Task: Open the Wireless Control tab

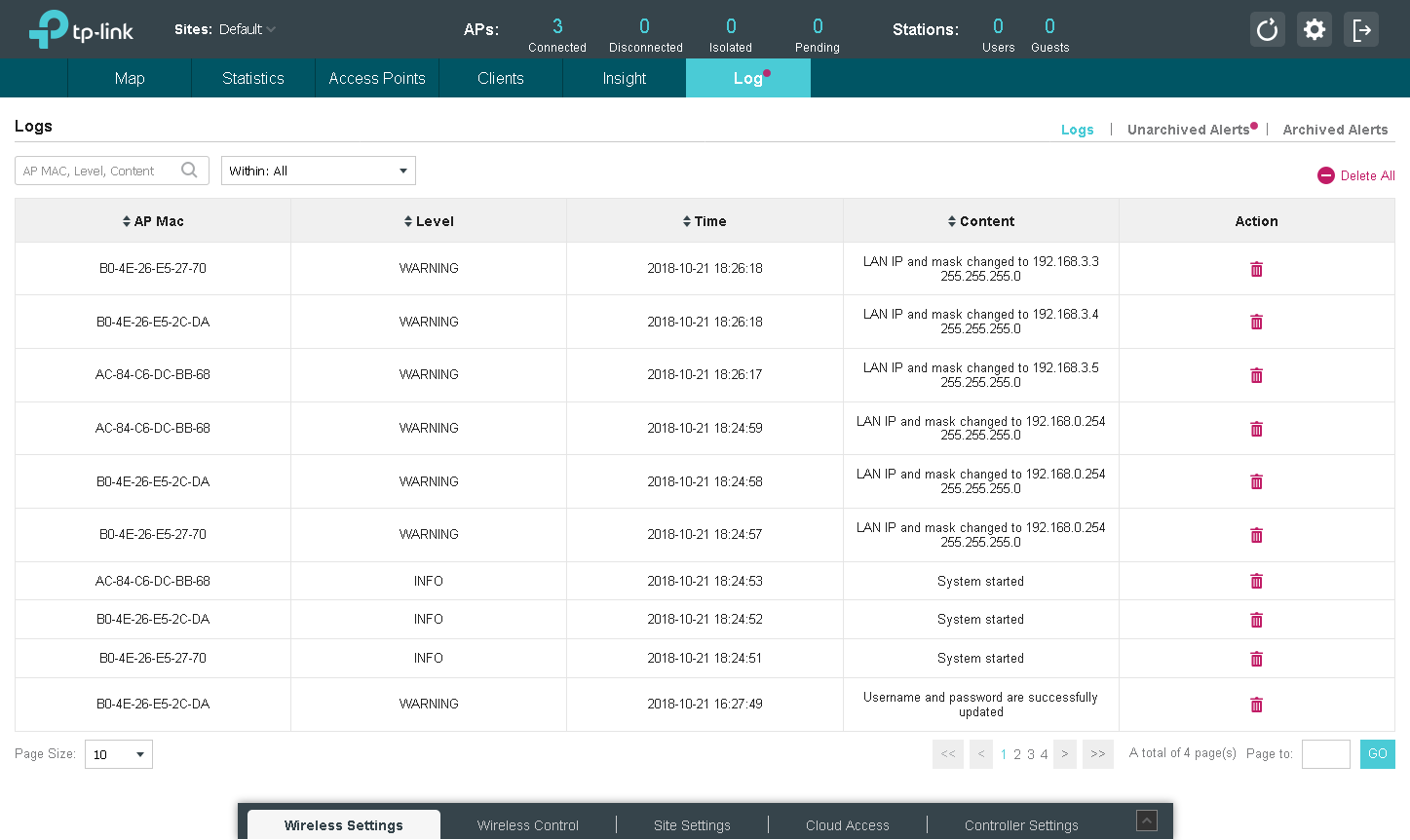Action: pyautogui.click(x=528, y=824)
